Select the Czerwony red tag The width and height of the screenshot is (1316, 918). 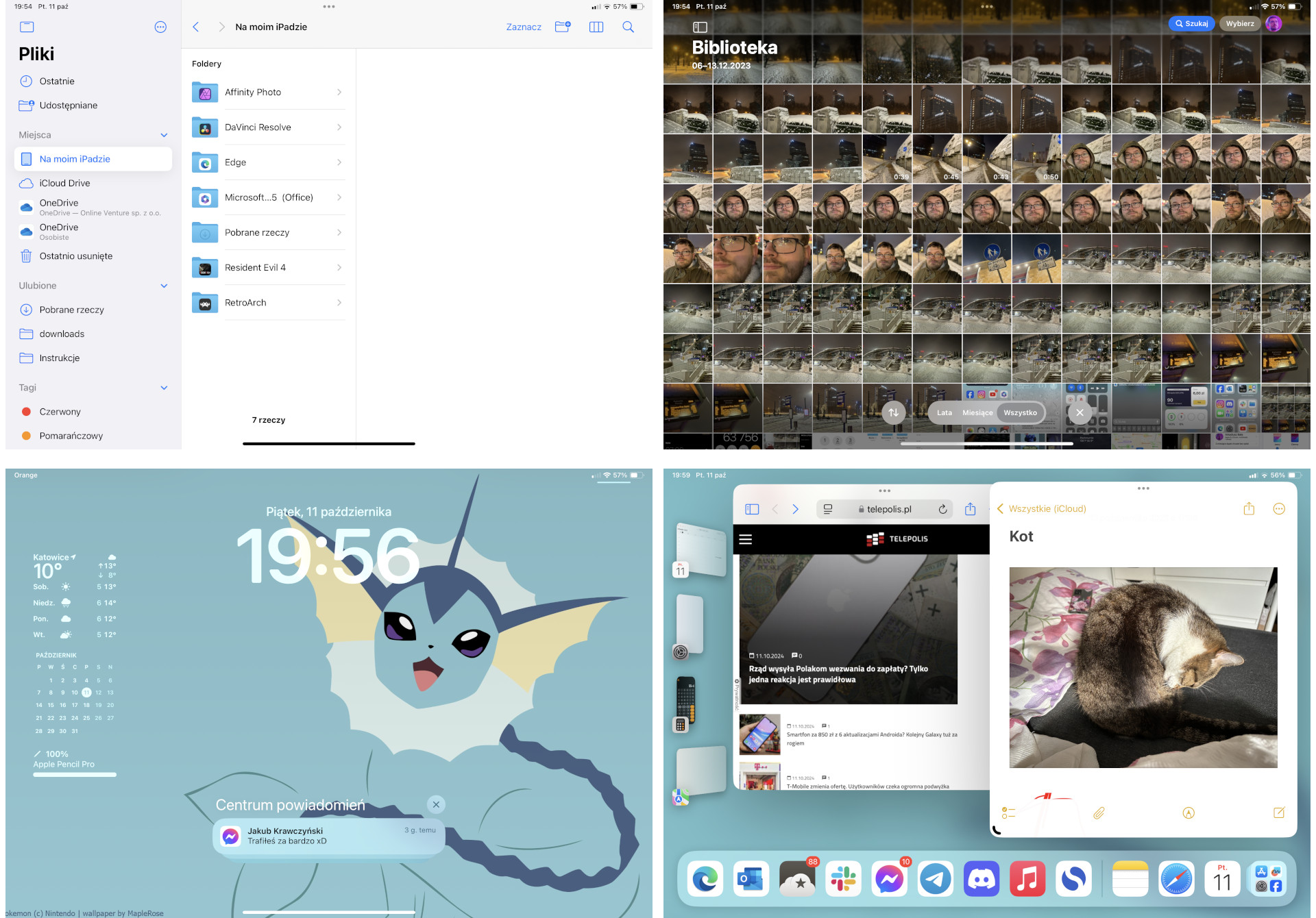(x=60, y=412)
